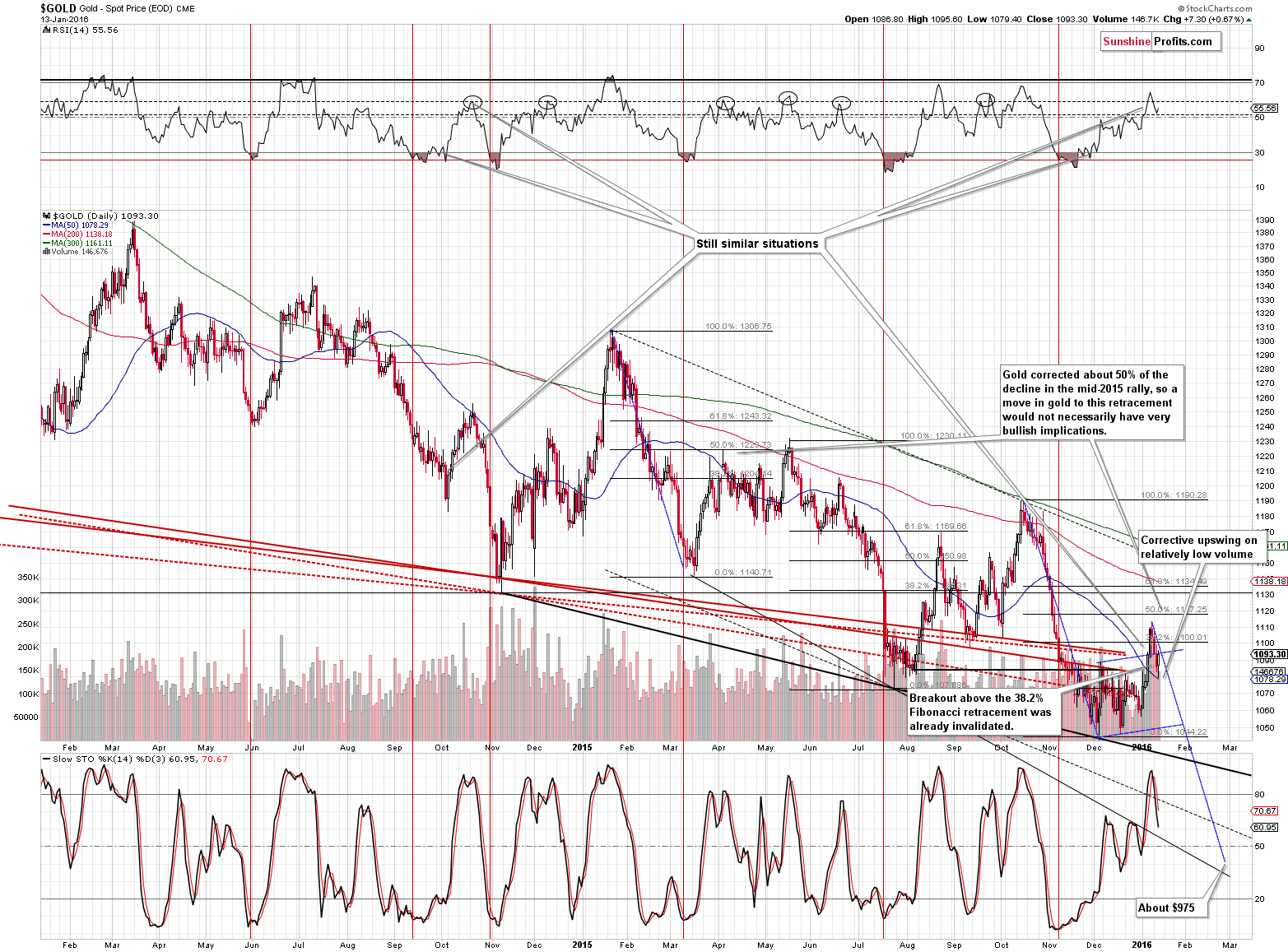Click the 100.0%: 1190.28 Fibonacci label
Viewport: 1288px width, 952px height.
(x=1174, y=495)
